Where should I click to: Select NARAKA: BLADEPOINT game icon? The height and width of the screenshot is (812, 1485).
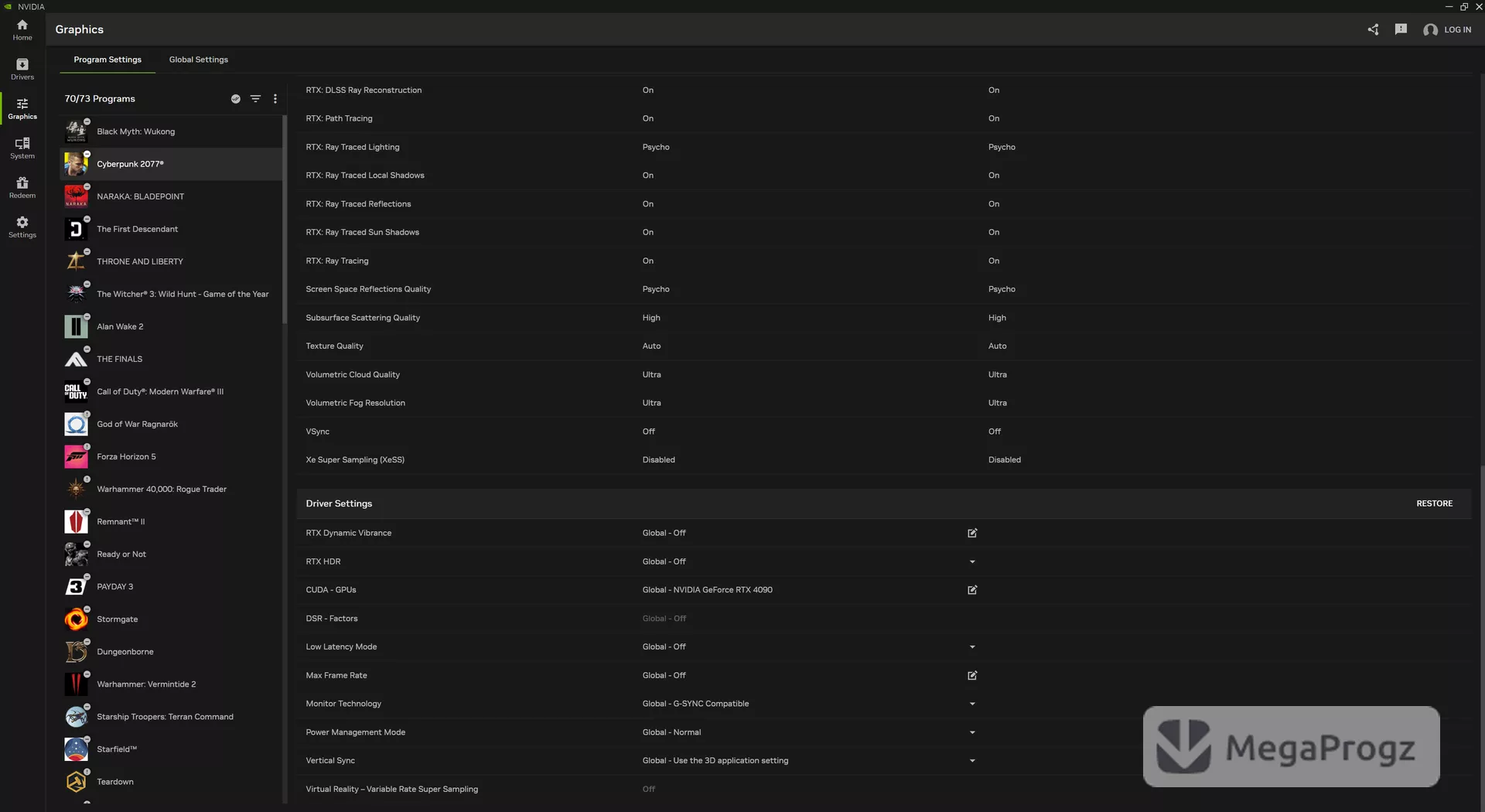[x=76, y=196]
